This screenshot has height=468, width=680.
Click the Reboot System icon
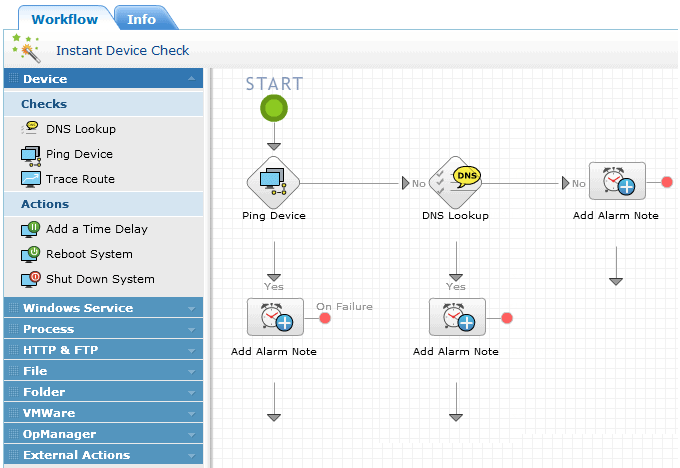coord(31,254)
